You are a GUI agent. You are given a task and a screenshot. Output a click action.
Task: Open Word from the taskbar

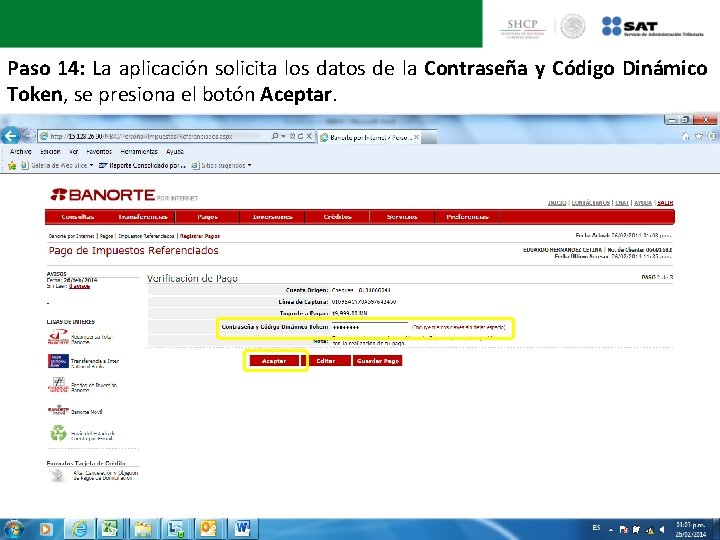point(241,529)
